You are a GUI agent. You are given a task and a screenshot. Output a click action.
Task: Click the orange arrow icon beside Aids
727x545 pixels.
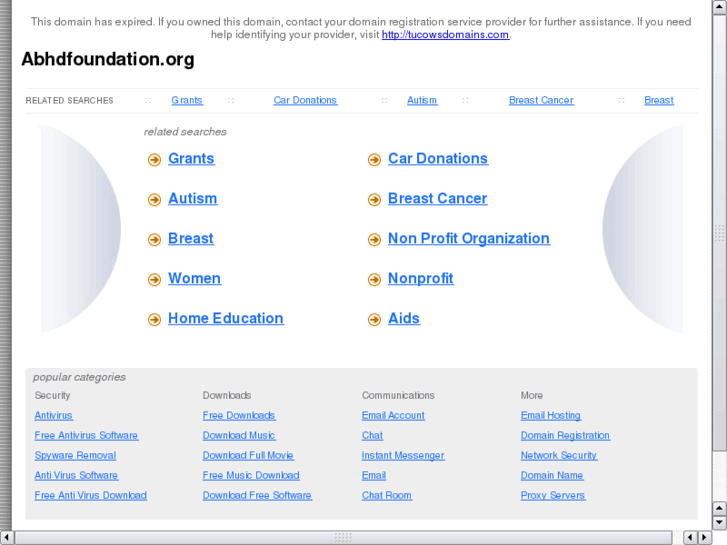click(x=374, y=320)
